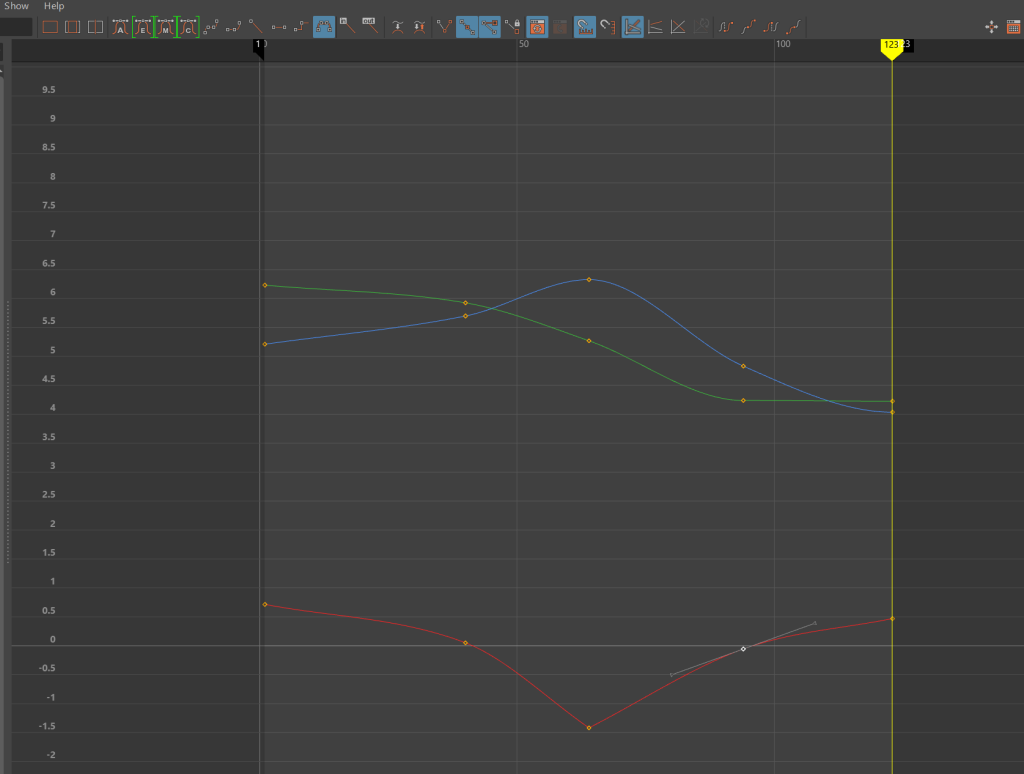This screenshot has width=1024, height=774.
Task: Set Pre-Infinity Cycle
Action: tap(726, 27)
